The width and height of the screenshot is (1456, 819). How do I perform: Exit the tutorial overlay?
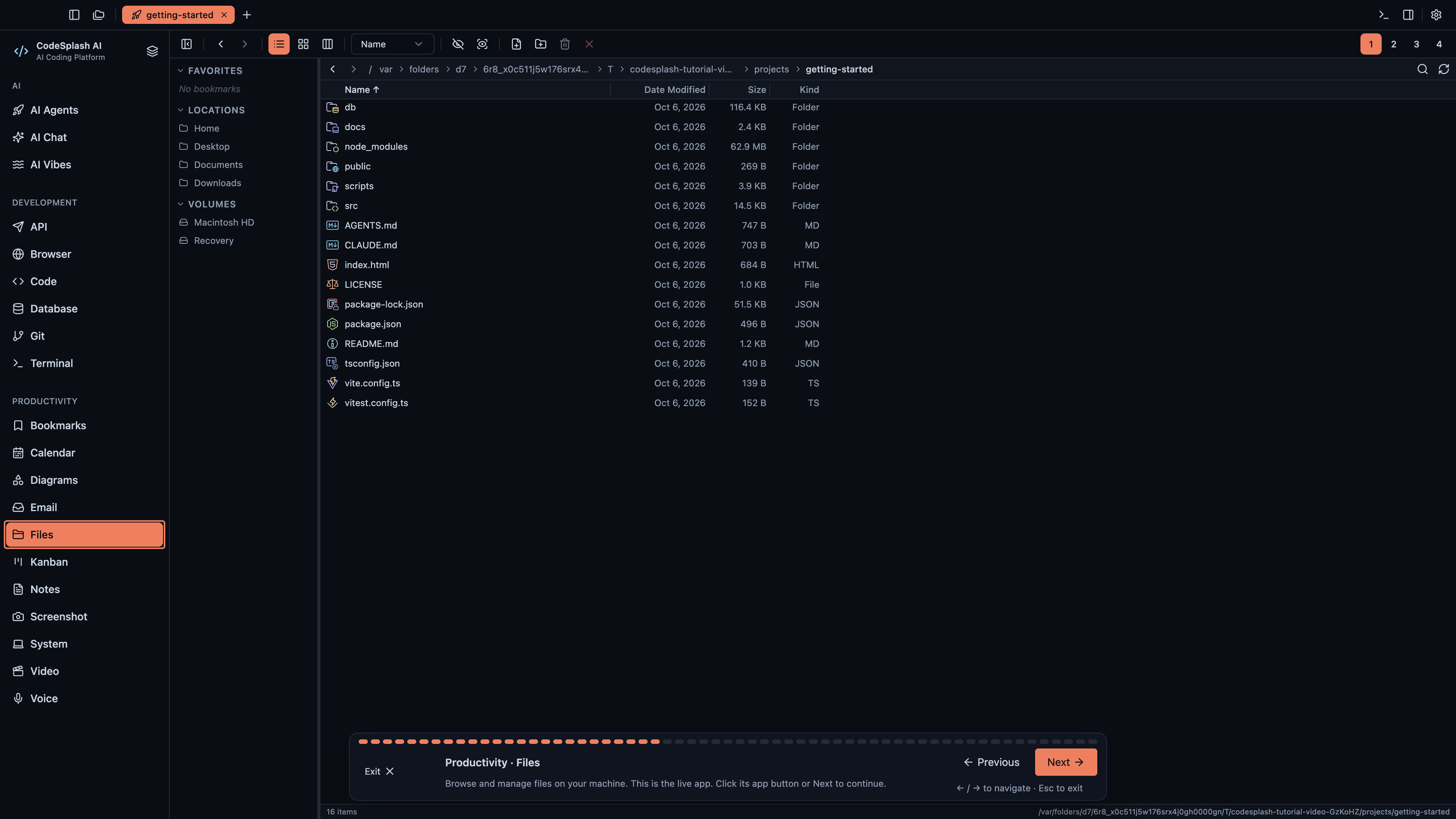pos(379,771)
